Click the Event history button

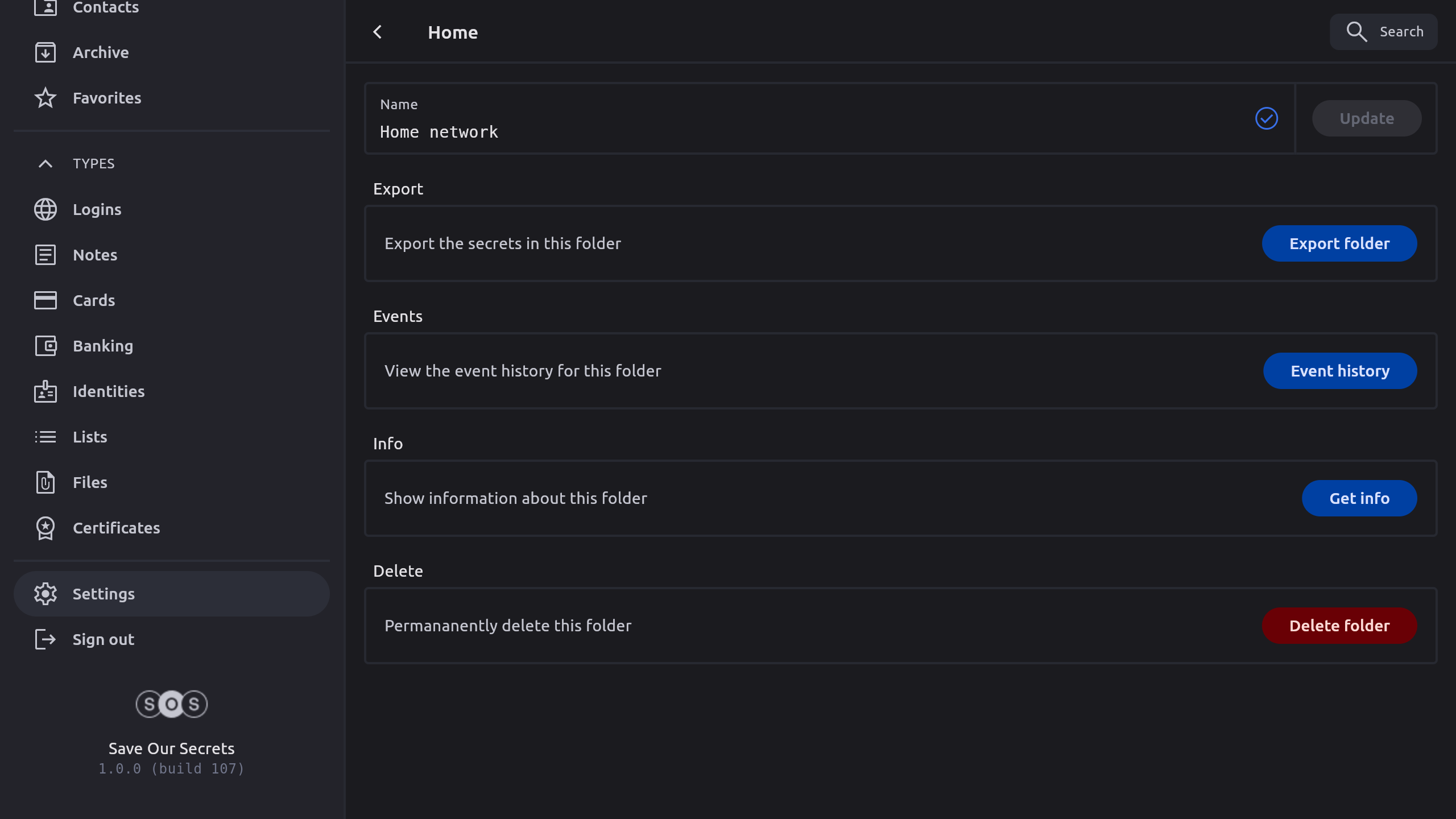click(x=1340, y=371)
